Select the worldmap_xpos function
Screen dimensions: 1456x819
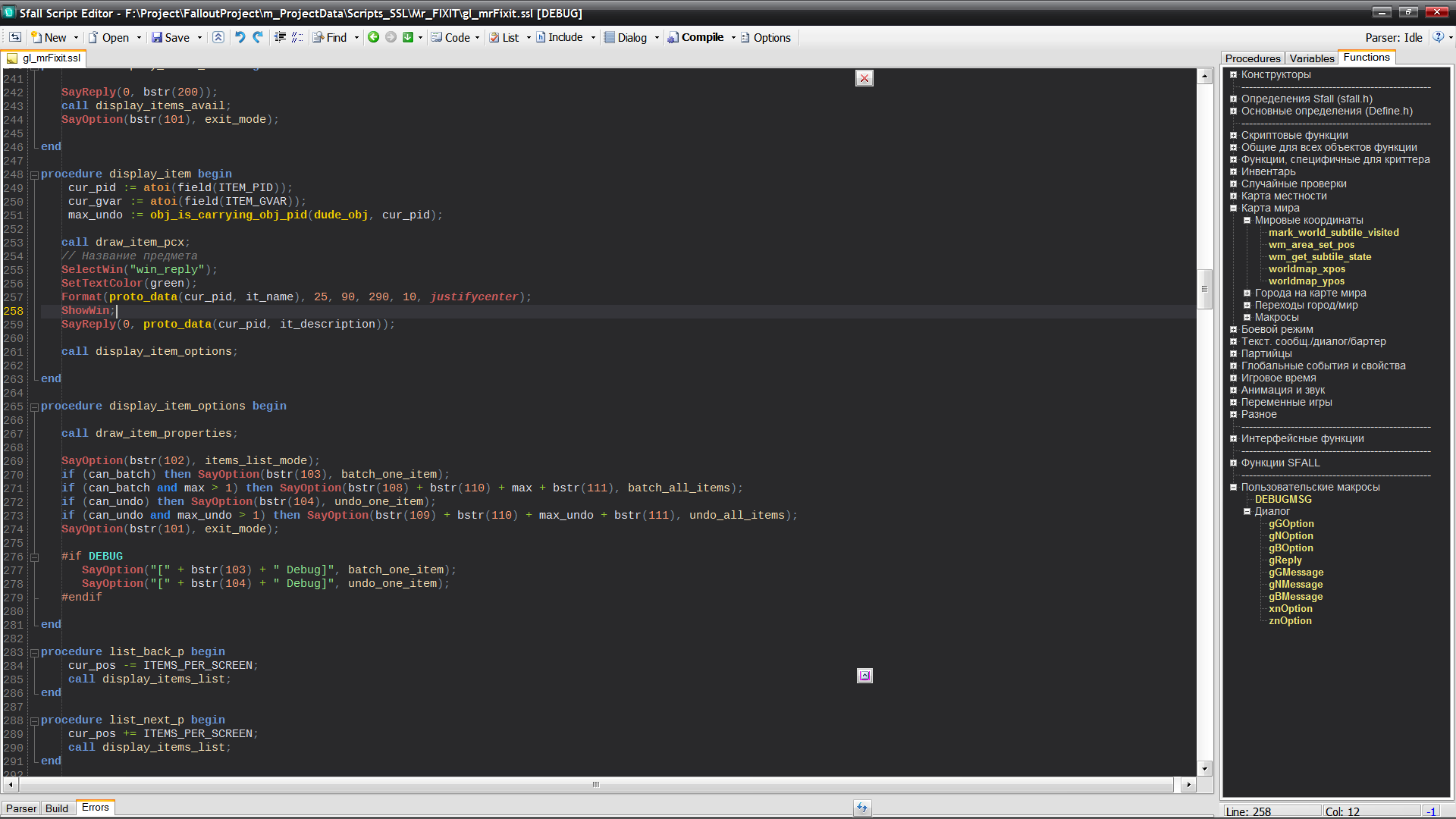[1307, 268]
